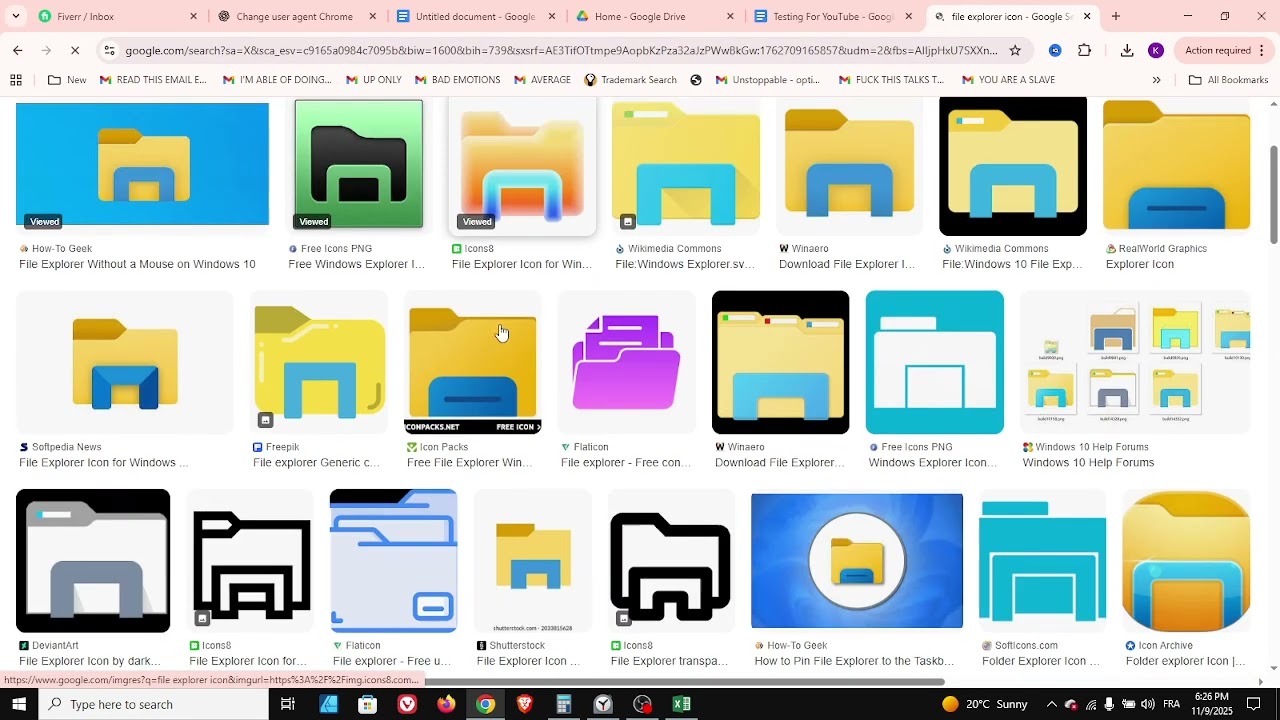Bookmark this page with star icon
This screenshot has width=1280, height=720.
pos(1015,50)
